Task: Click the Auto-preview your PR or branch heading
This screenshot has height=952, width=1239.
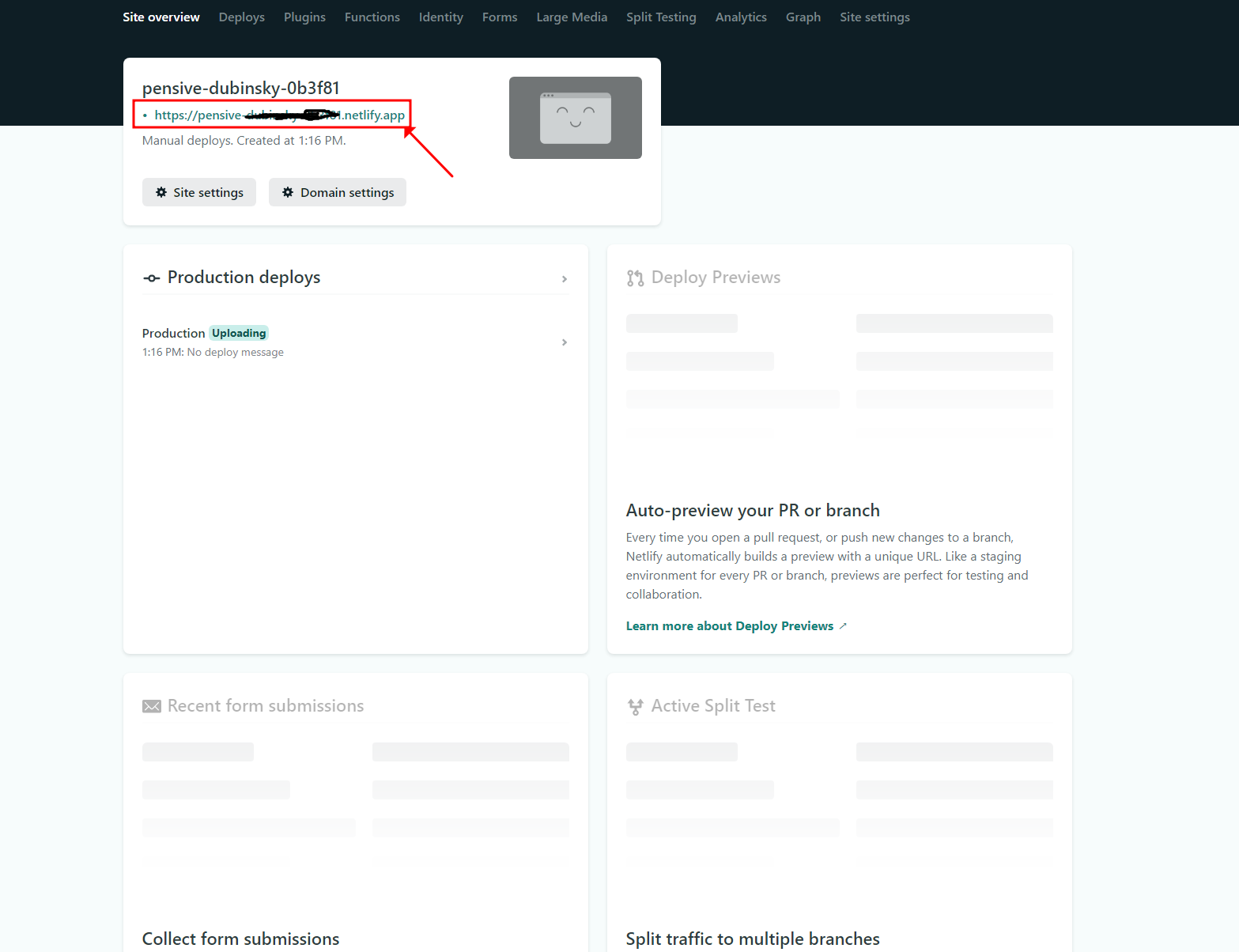Action: tap(753, 511)
